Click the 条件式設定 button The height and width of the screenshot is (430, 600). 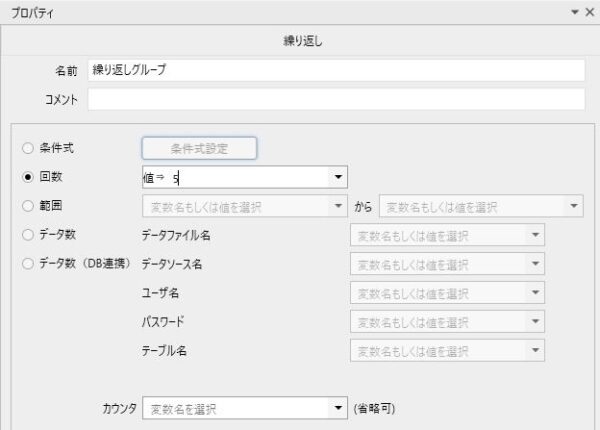199,148
